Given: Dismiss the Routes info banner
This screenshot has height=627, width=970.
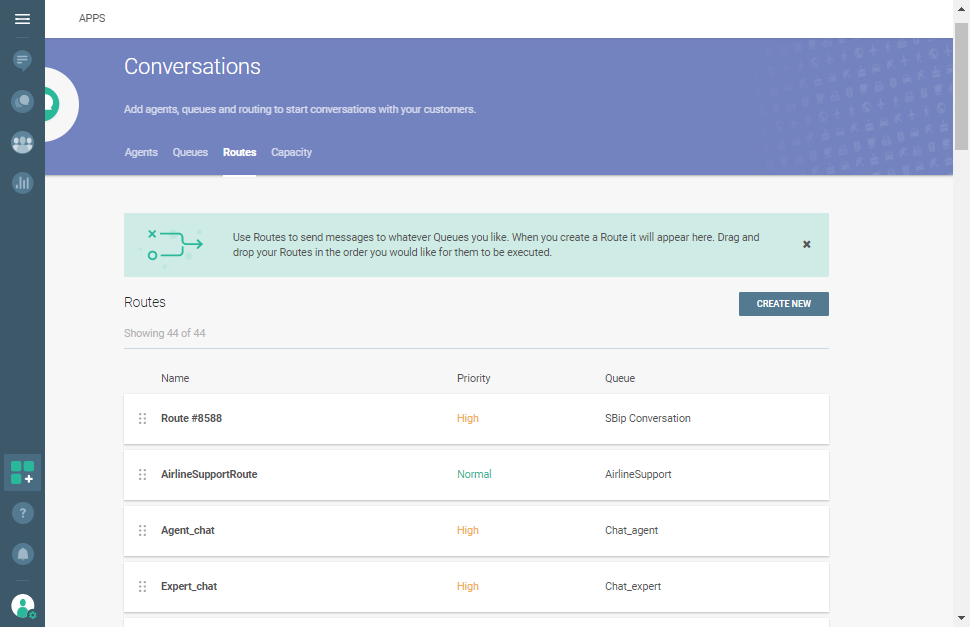Looking at the screenshot, I should point(807,244).
